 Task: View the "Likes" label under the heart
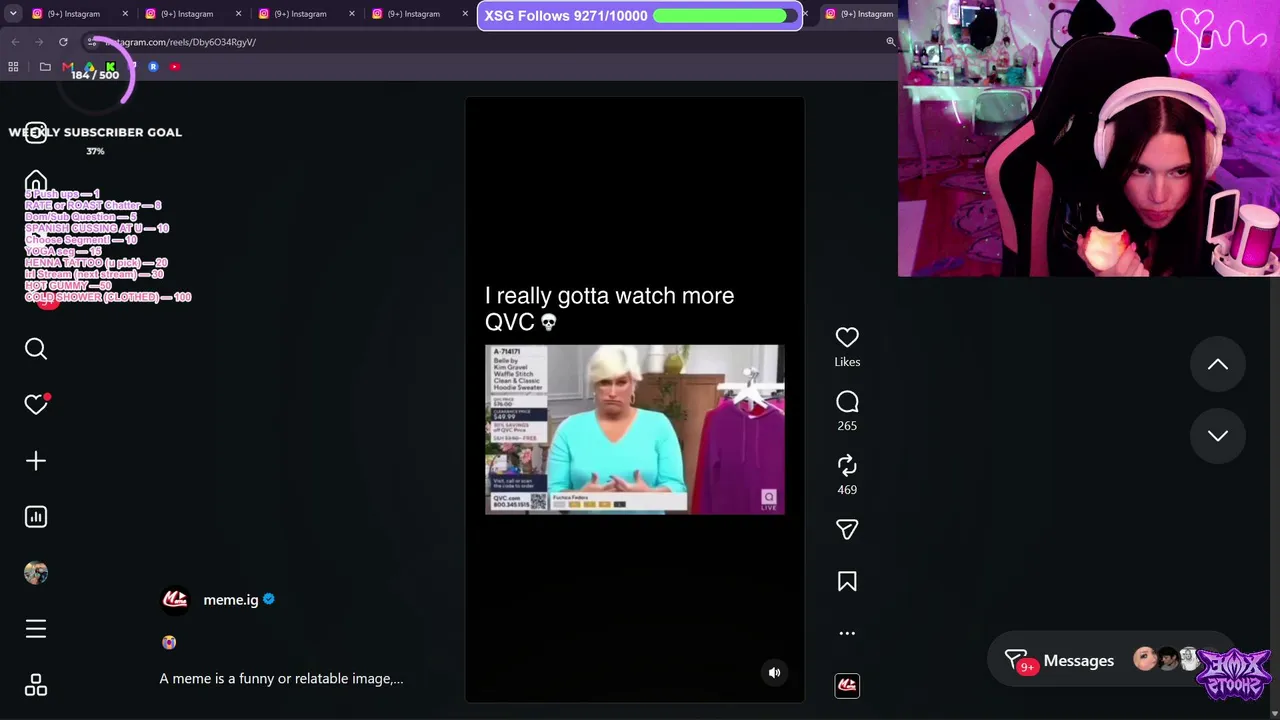coord(847,362)
